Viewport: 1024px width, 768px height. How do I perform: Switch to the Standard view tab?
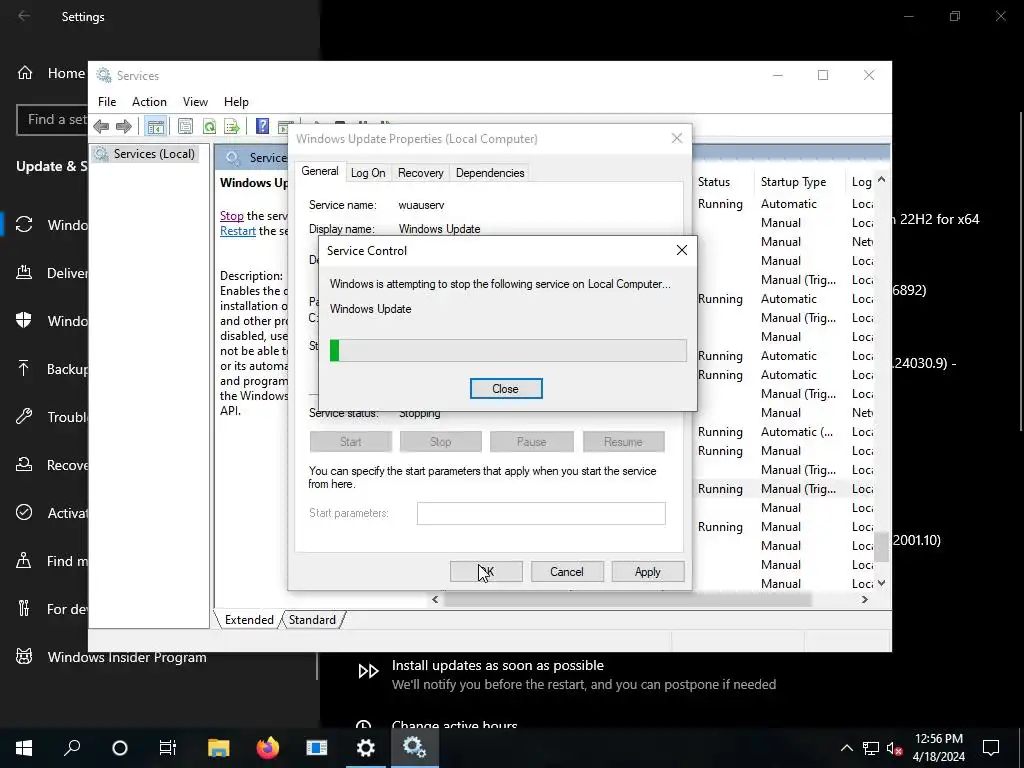(312, 620)
